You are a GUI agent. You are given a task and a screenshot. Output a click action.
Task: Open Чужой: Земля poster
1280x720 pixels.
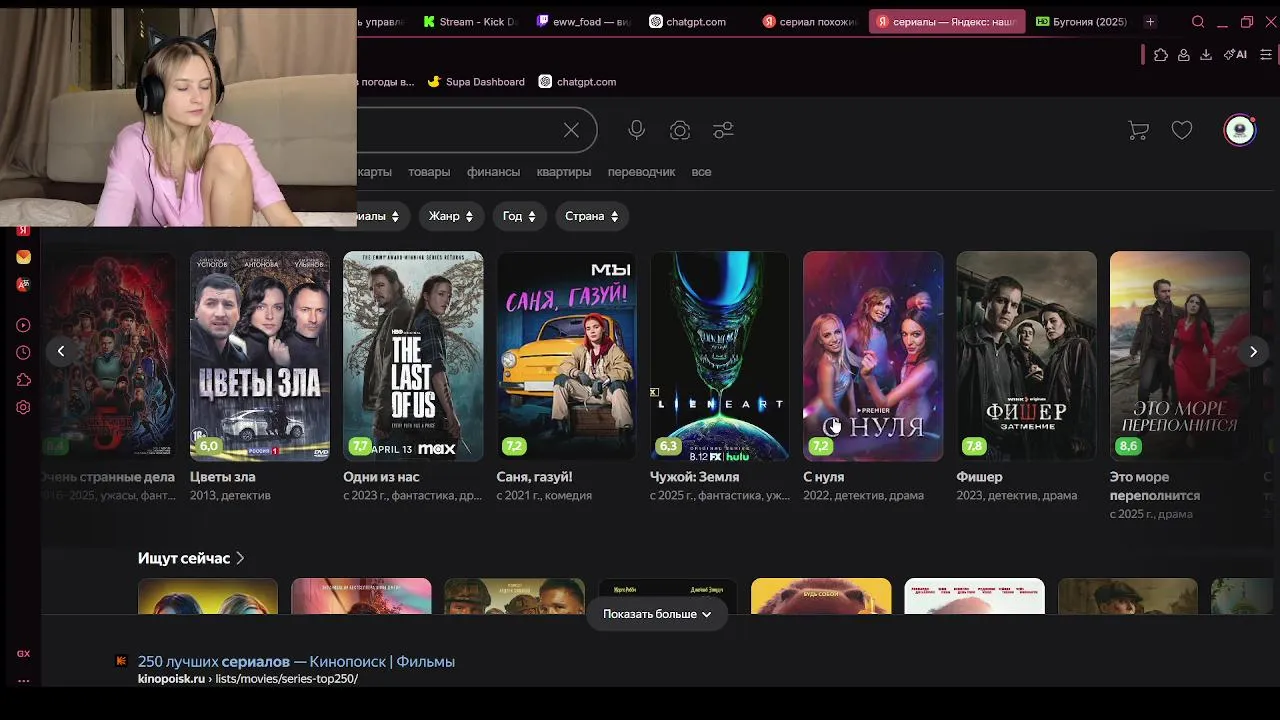pyautogui.click(x=720, y=356)
